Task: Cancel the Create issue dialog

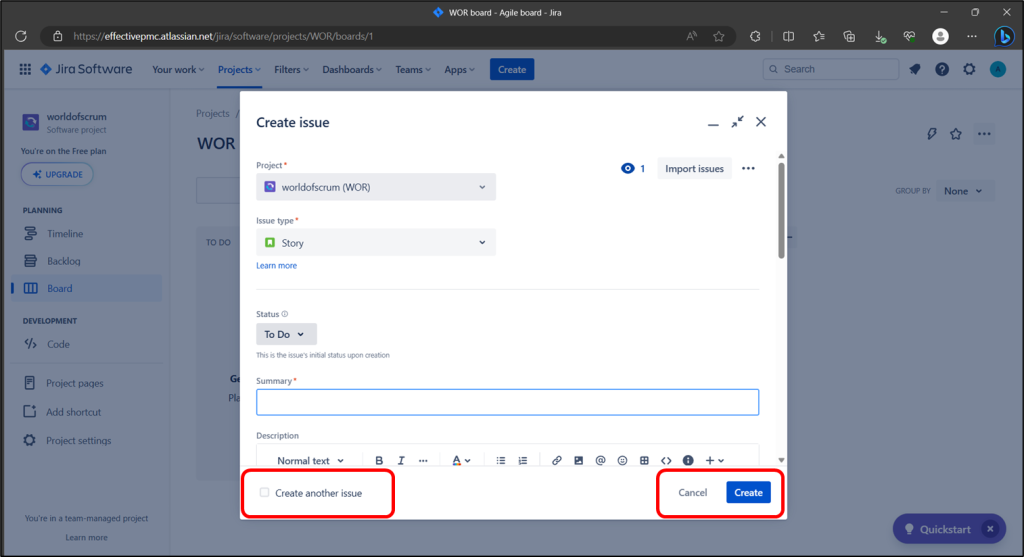Action: [692, 492]
